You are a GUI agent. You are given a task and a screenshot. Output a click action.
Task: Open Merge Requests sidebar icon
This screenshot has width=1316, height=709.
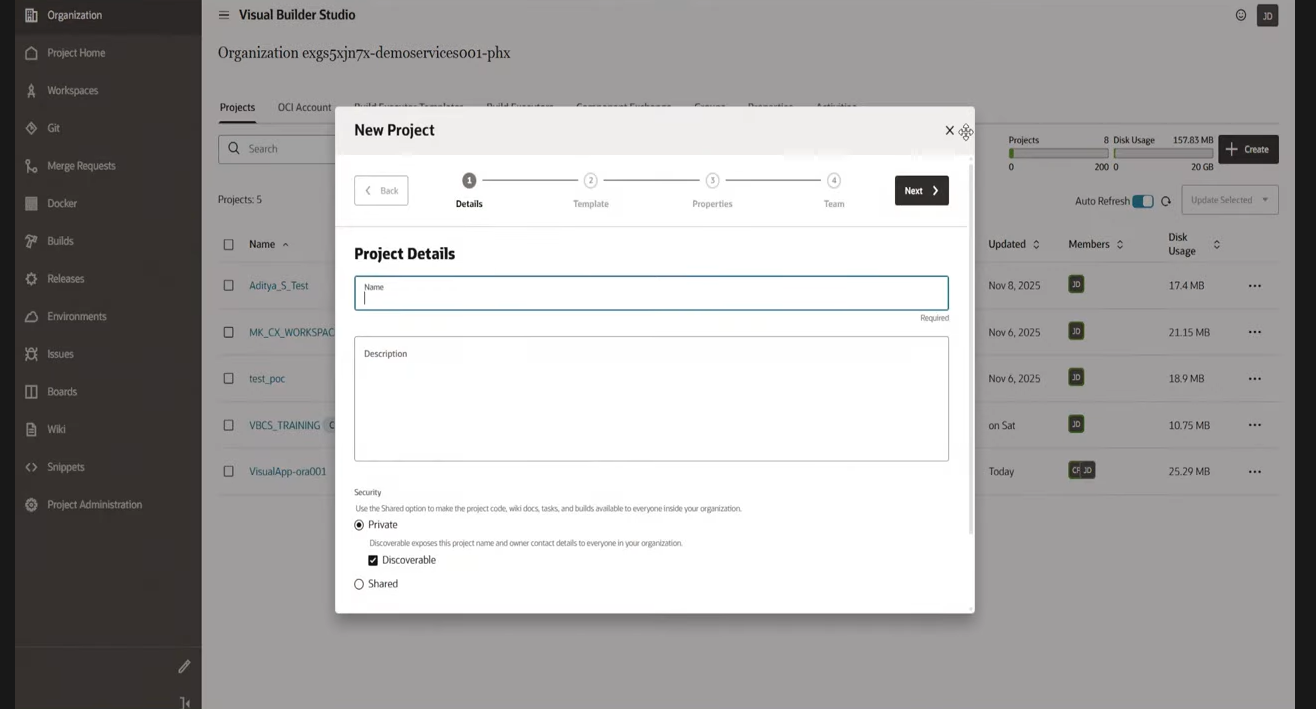coord(31,166)
